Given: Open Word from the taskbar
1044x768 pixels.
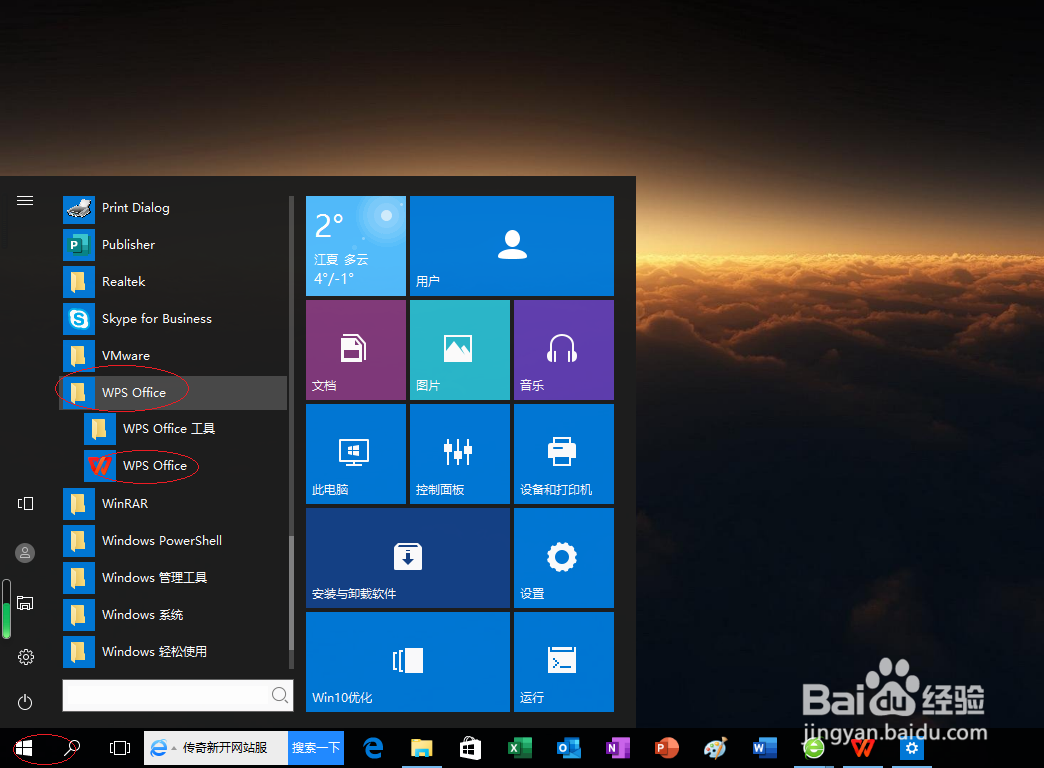Looking at the screenshot, I should click(x=764, y=748).
